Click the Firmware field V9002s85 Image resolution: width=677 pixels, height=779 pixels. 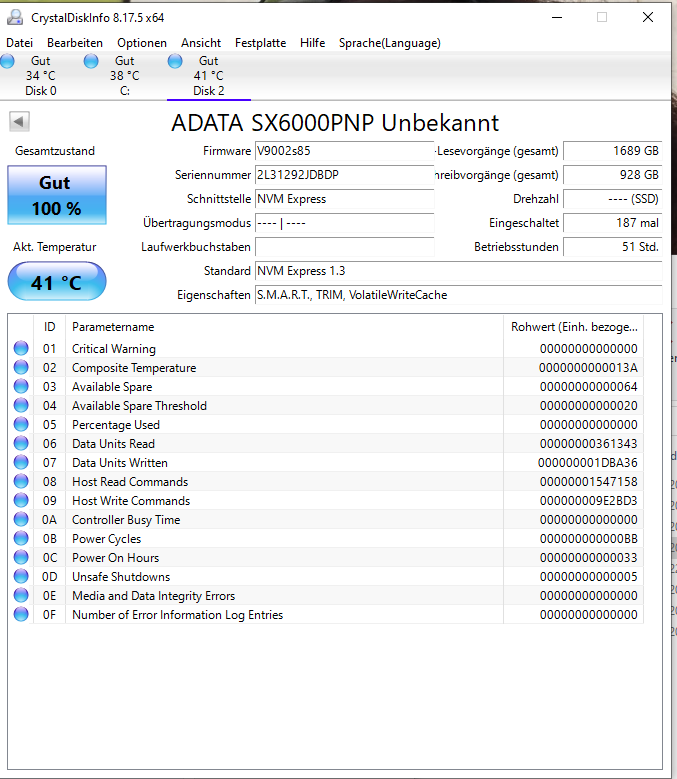[344, 151]
